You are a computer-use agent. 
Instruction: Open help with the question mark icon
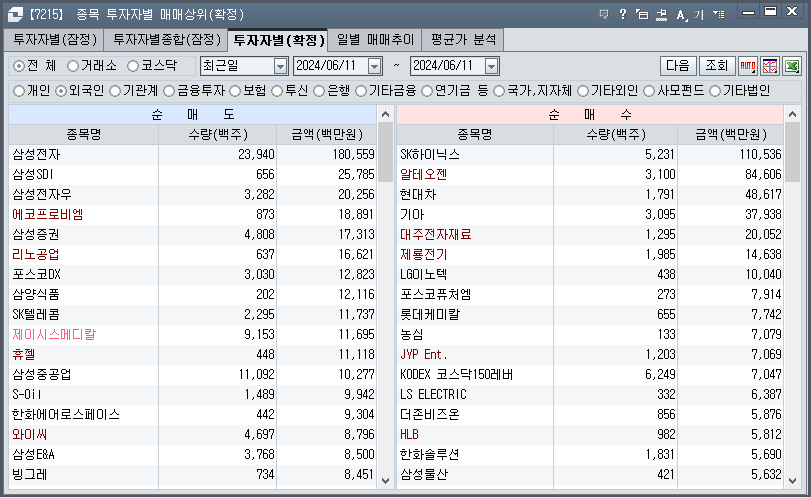tap(623, 14)
